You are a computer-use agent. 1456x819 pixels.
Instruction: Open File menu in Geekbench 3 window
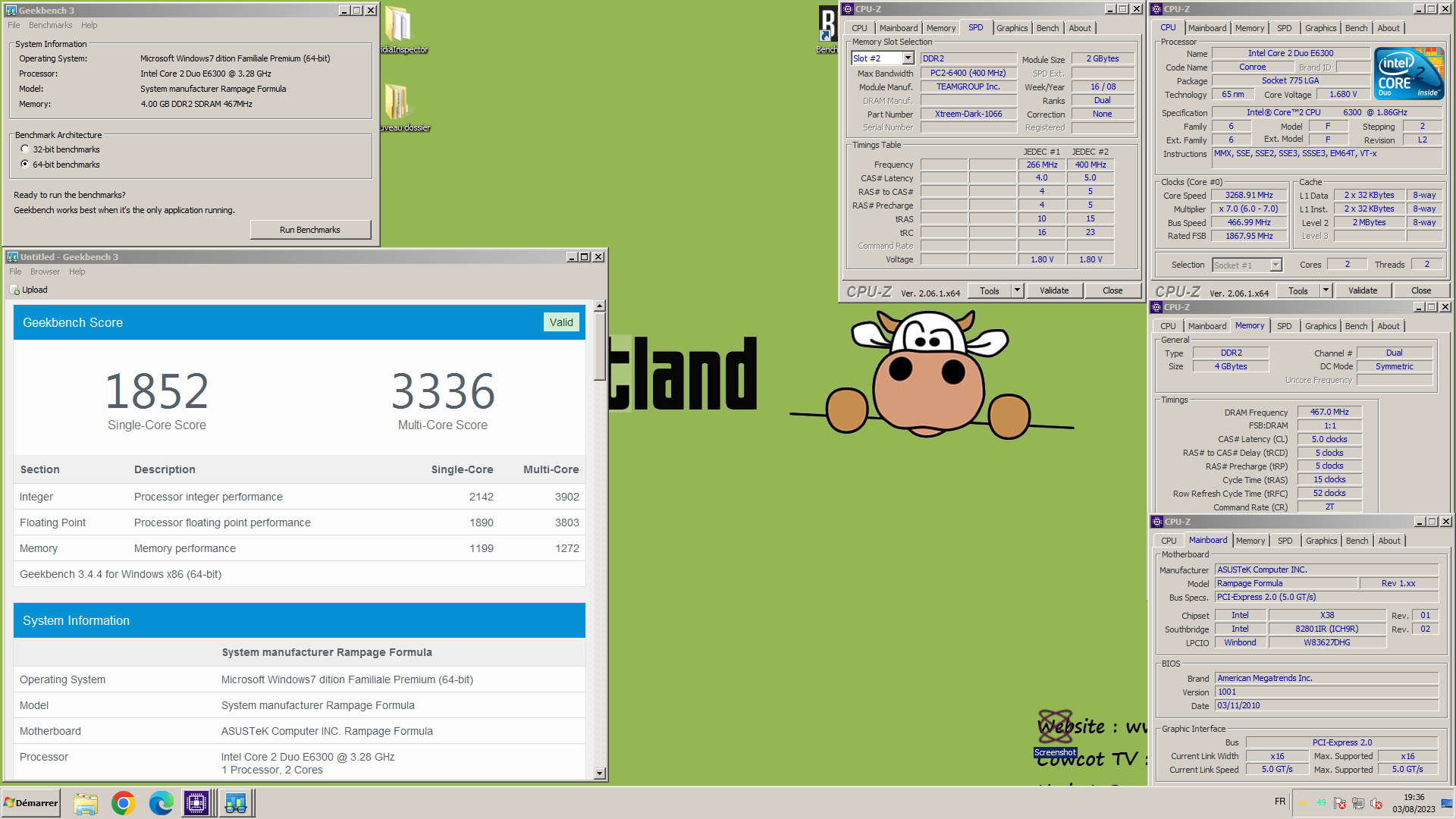tap(14, 25)
